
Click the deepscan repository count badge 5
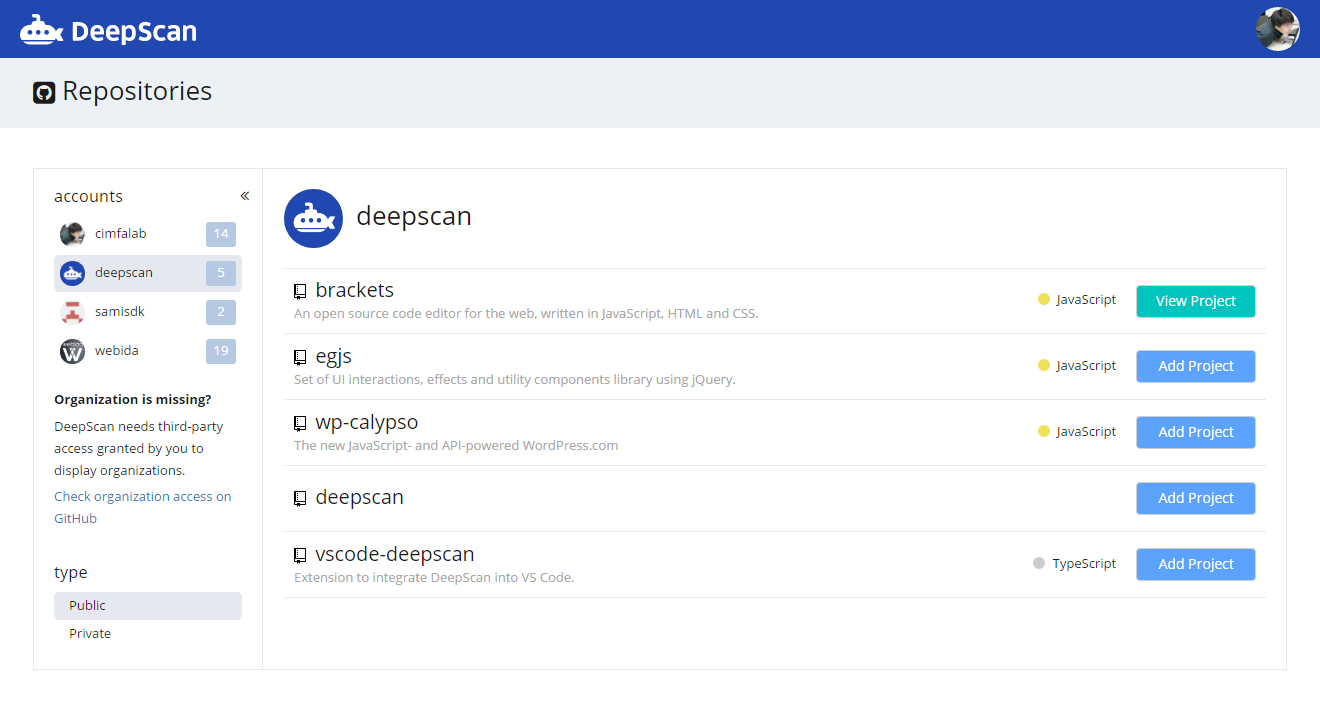pyautogui.click(x=221, y=273)
